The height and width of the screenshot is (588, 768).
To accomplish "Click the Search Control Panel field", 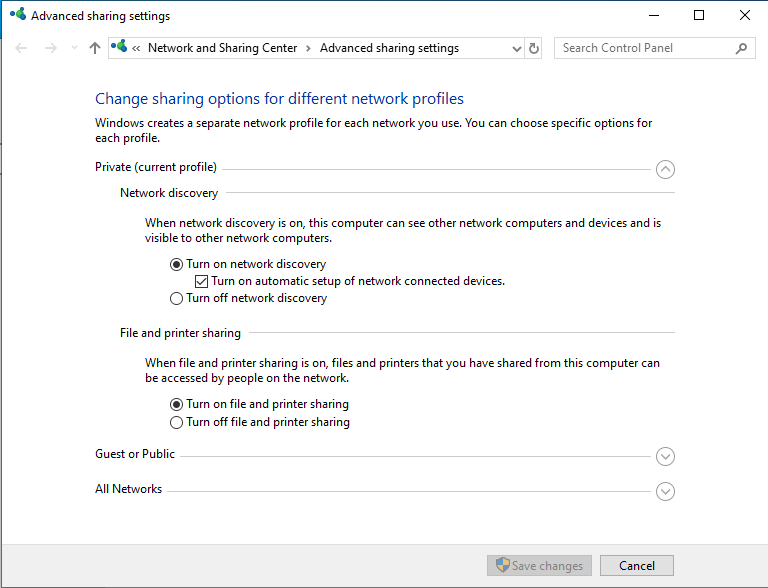I will click(654, 48).
